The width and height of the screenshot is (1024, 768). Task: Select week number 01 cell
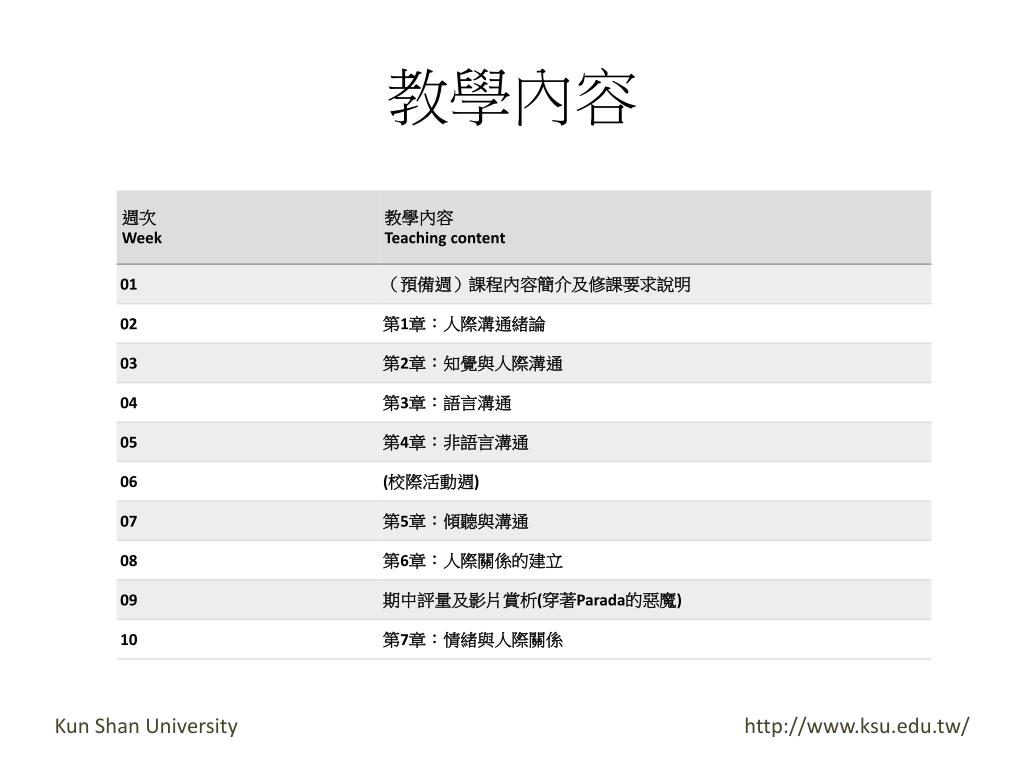click(x=248, y=284)
